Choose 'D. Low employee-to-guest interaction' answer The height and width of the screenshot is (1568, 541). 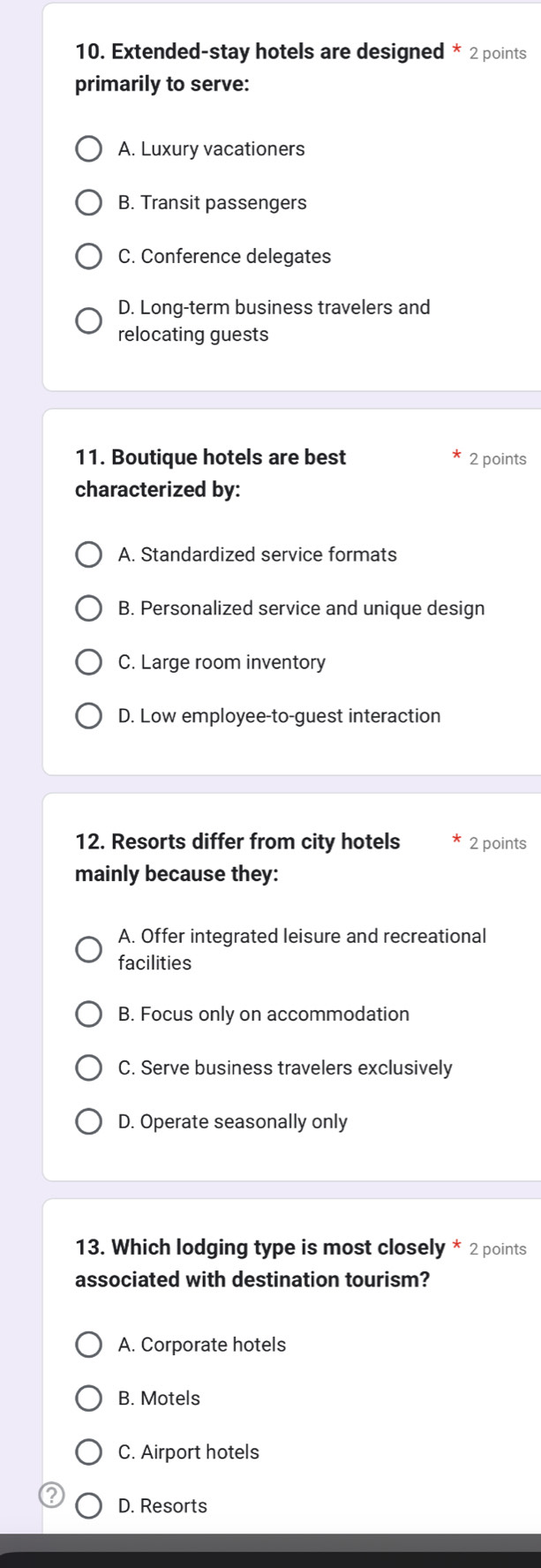pos(88,716)
